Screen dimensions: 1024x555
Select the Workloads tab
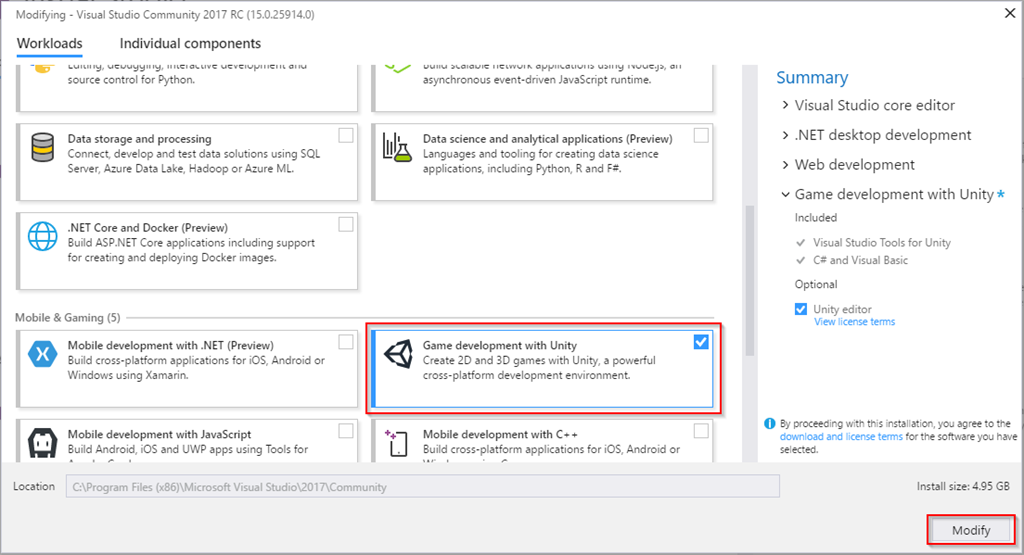click(50, 44)
